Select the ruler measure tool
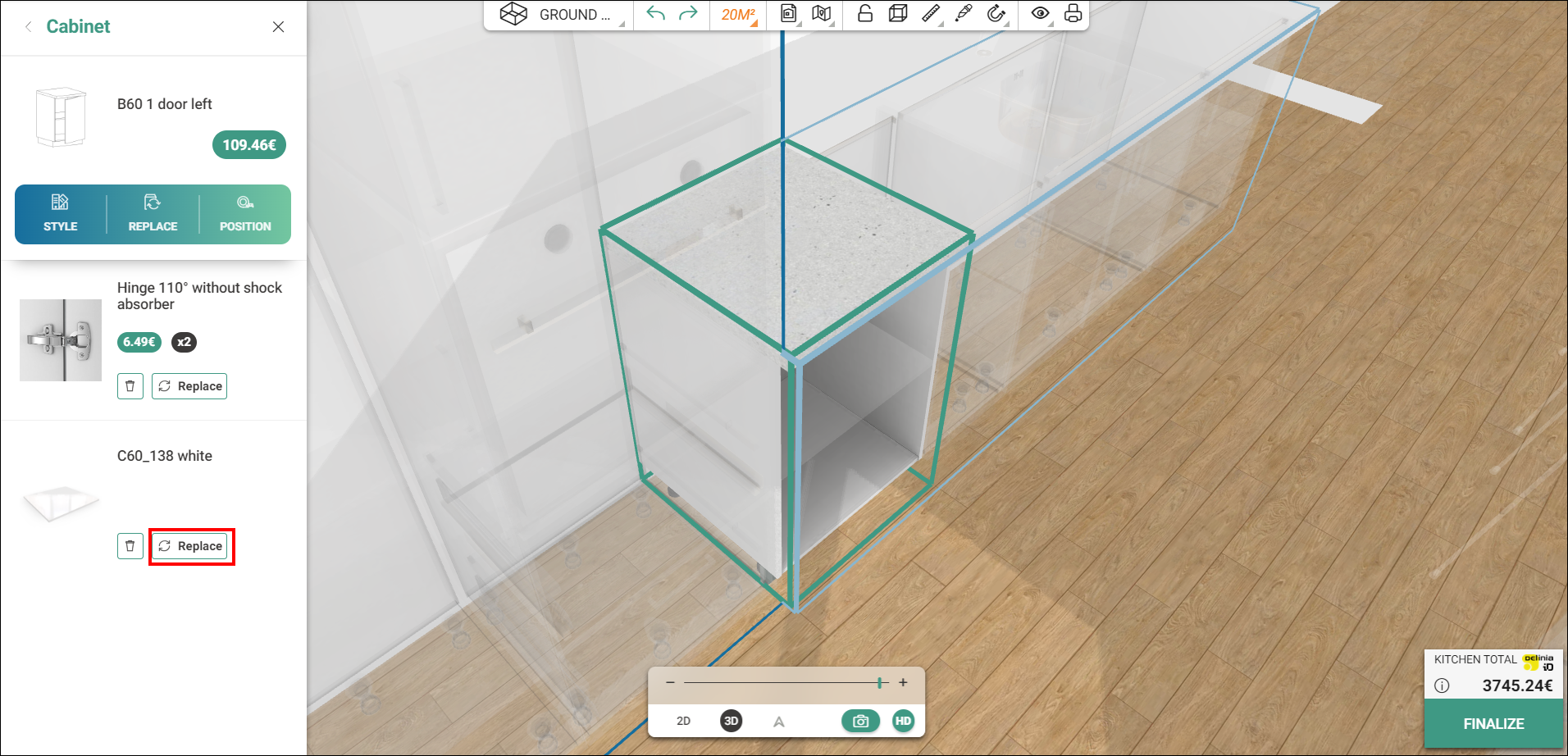Viewport: 1568px width, 756px height. click(931, 13)
